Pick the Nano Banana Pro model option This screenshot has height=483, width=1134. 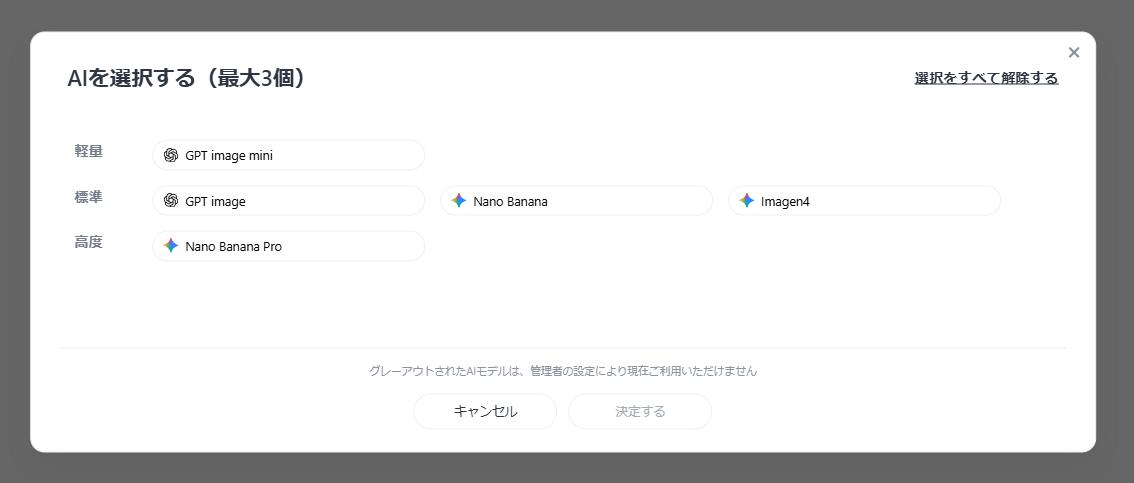pos(289,246)
